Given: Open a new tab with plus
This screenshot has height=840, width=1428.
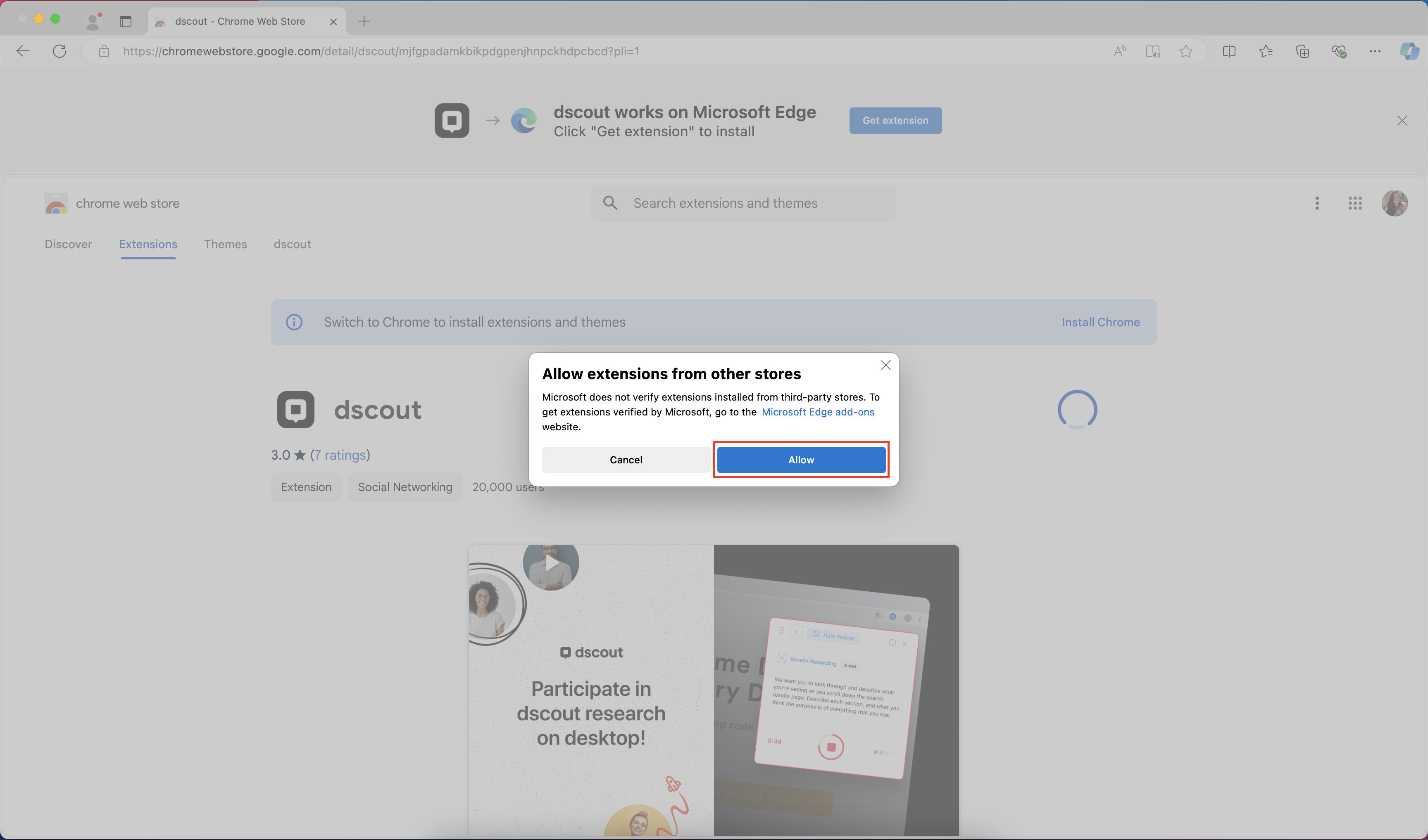Looking at the screenshot, I should pos(364,21).
